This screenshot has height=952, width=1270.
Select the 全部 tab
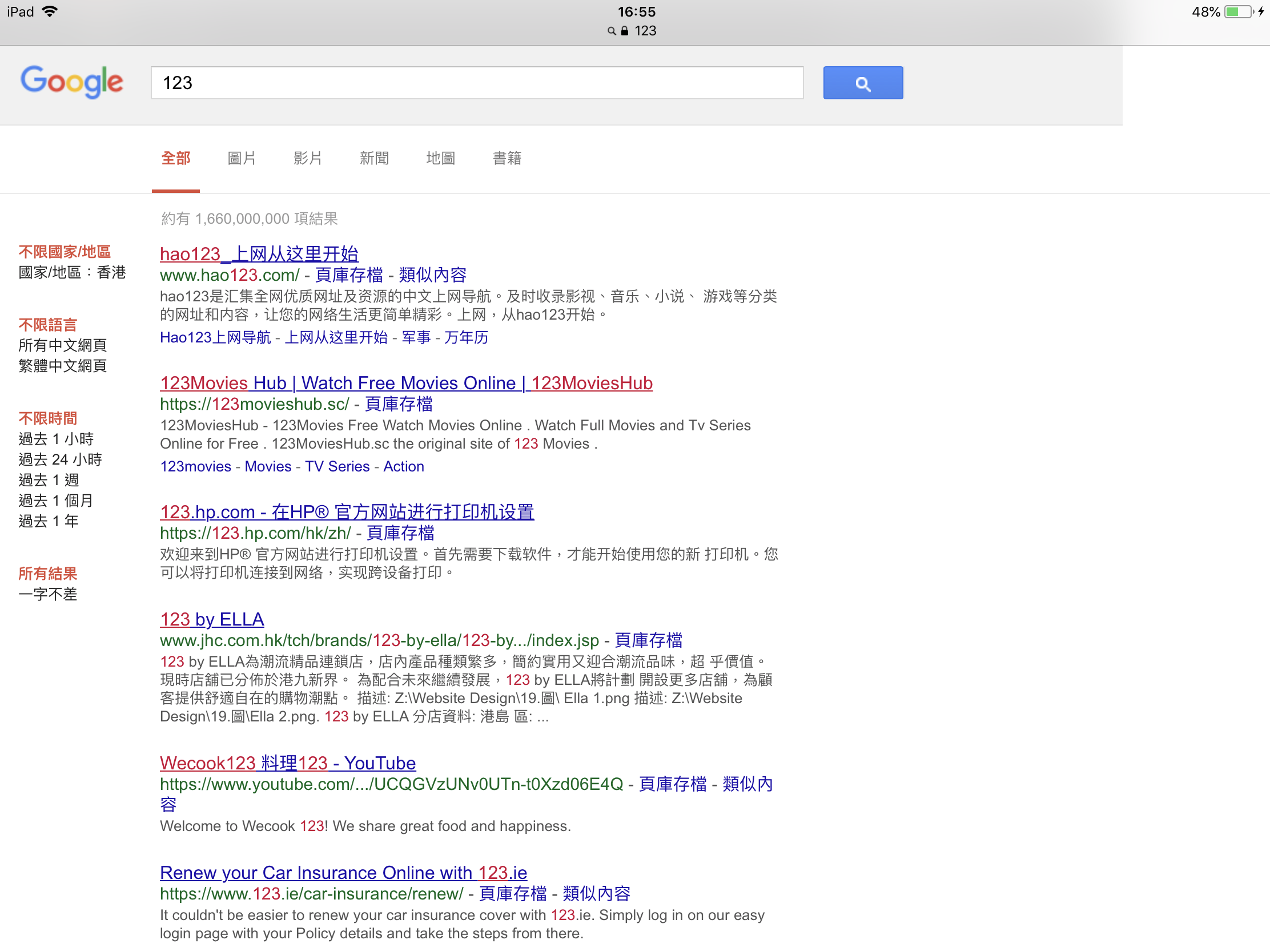tap(176, 158)
